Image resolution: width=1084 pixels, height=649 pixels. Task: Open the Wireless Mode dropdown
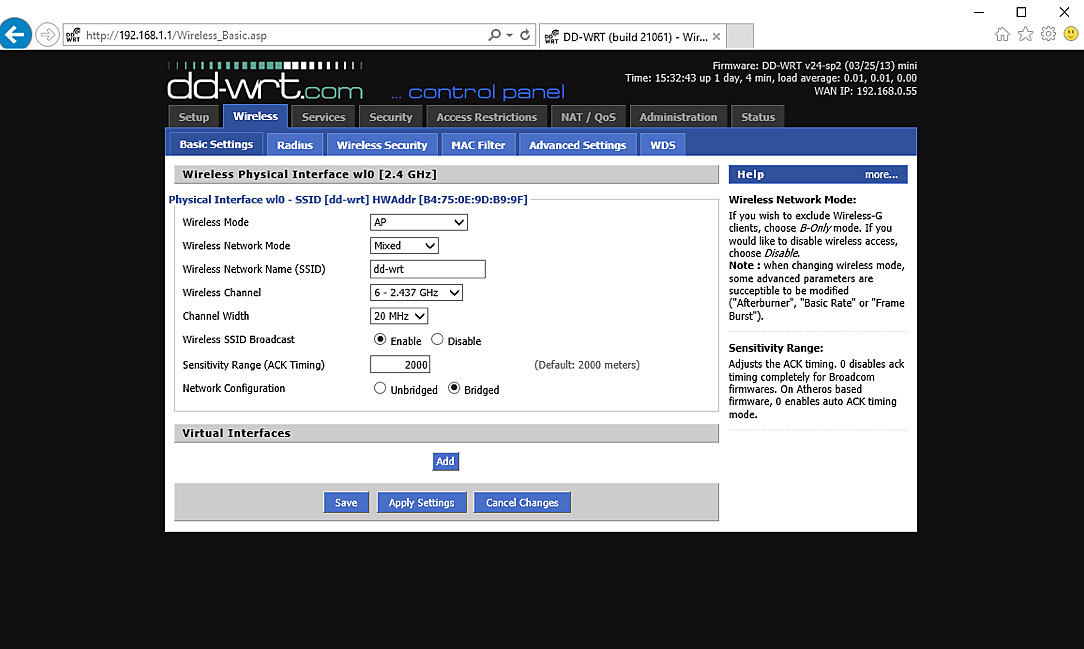[x=419, y=222]
